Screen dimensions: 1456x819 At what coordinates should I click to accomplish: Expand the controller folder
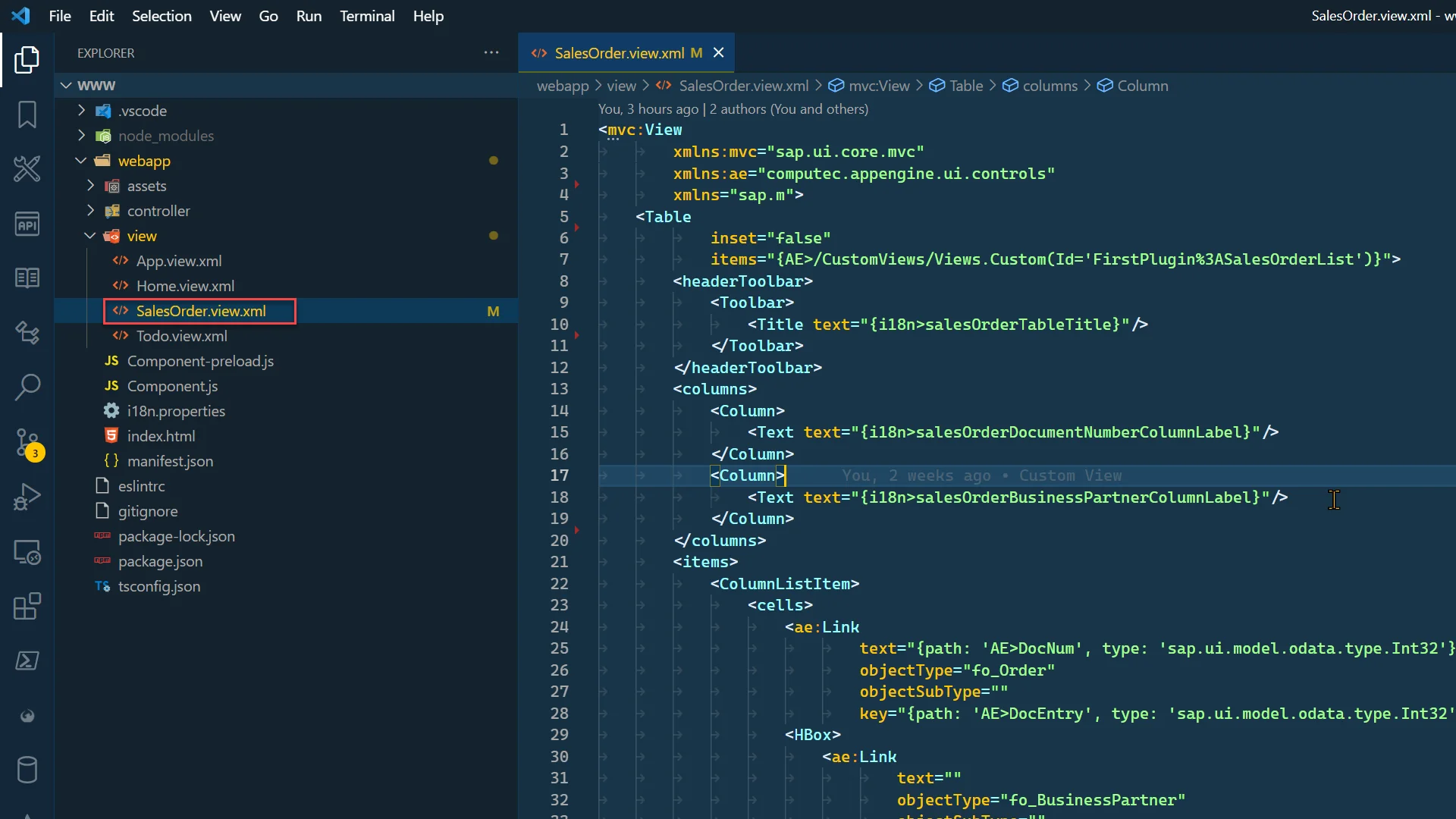coord(158,211)
